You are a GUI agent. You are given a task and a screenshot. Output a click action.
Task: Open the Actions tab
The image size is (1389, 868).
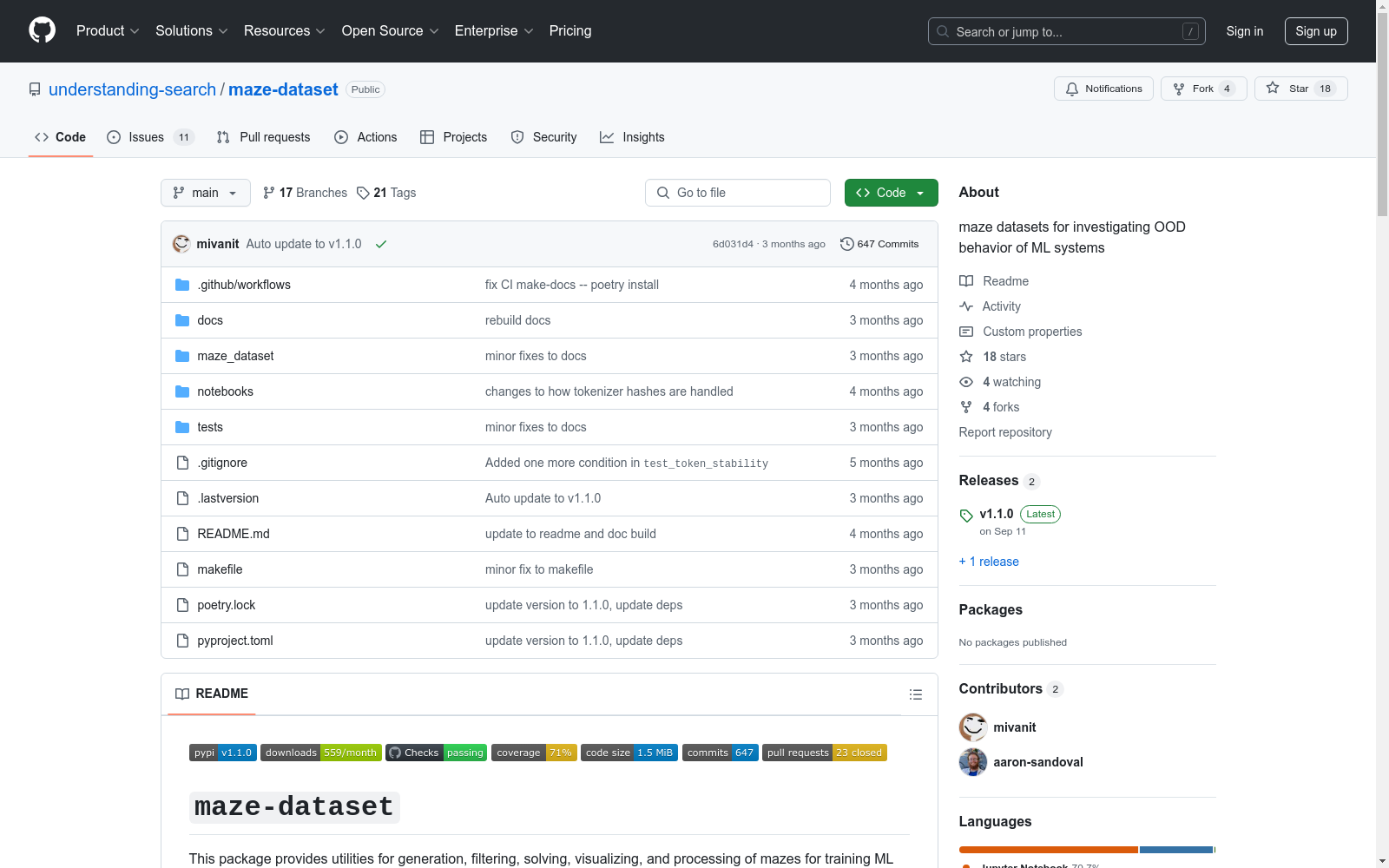click(365, 137)
